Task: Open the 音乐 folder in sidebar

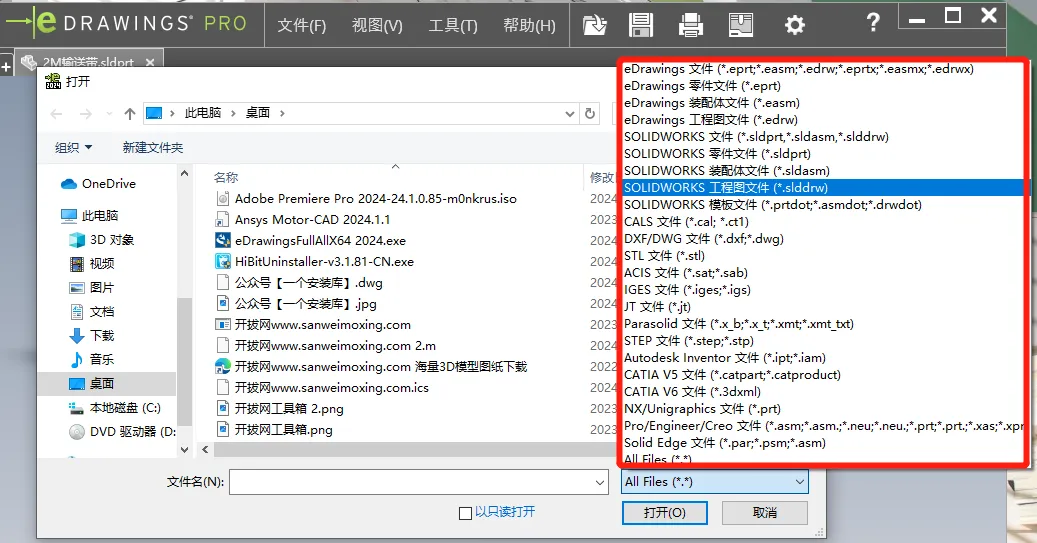Action: [x=91, y=359]
